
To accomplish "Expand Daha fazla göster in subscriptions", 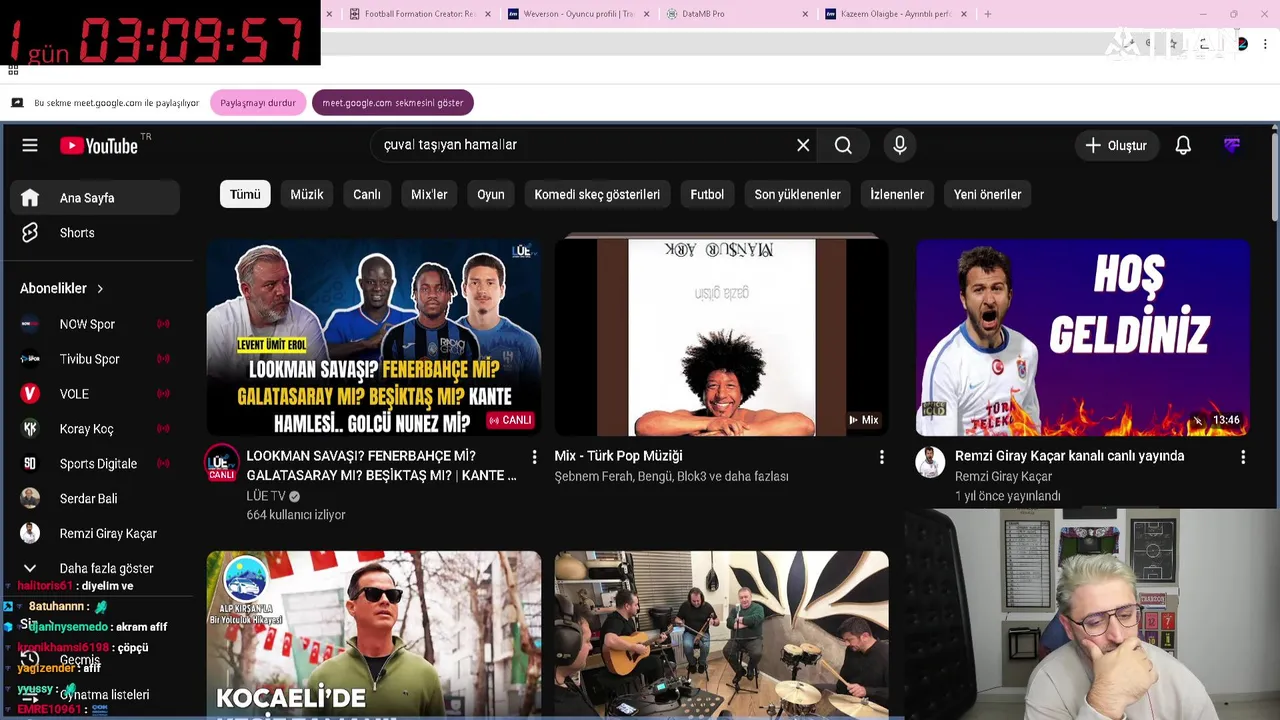I will point(95,568).
